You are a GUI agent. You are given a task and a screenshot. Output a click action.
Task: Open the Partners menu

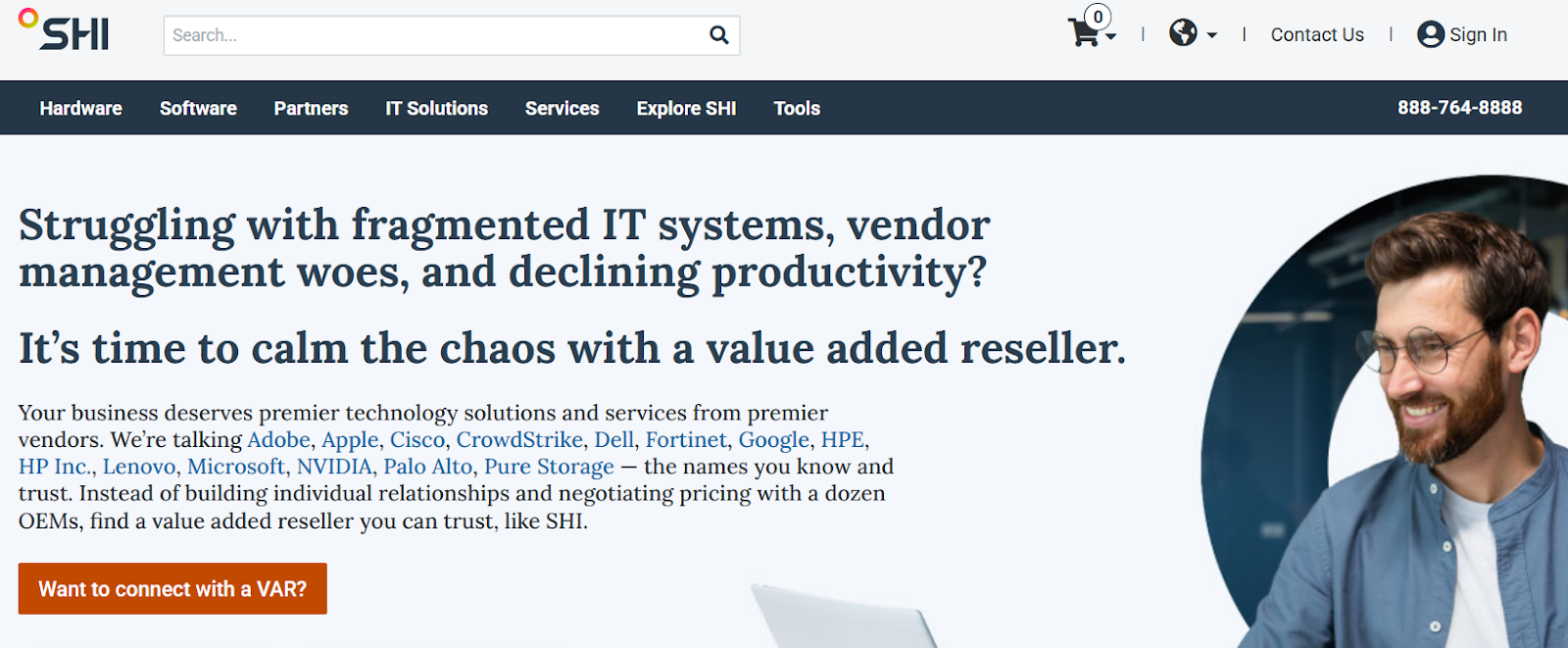click(311, 108)
